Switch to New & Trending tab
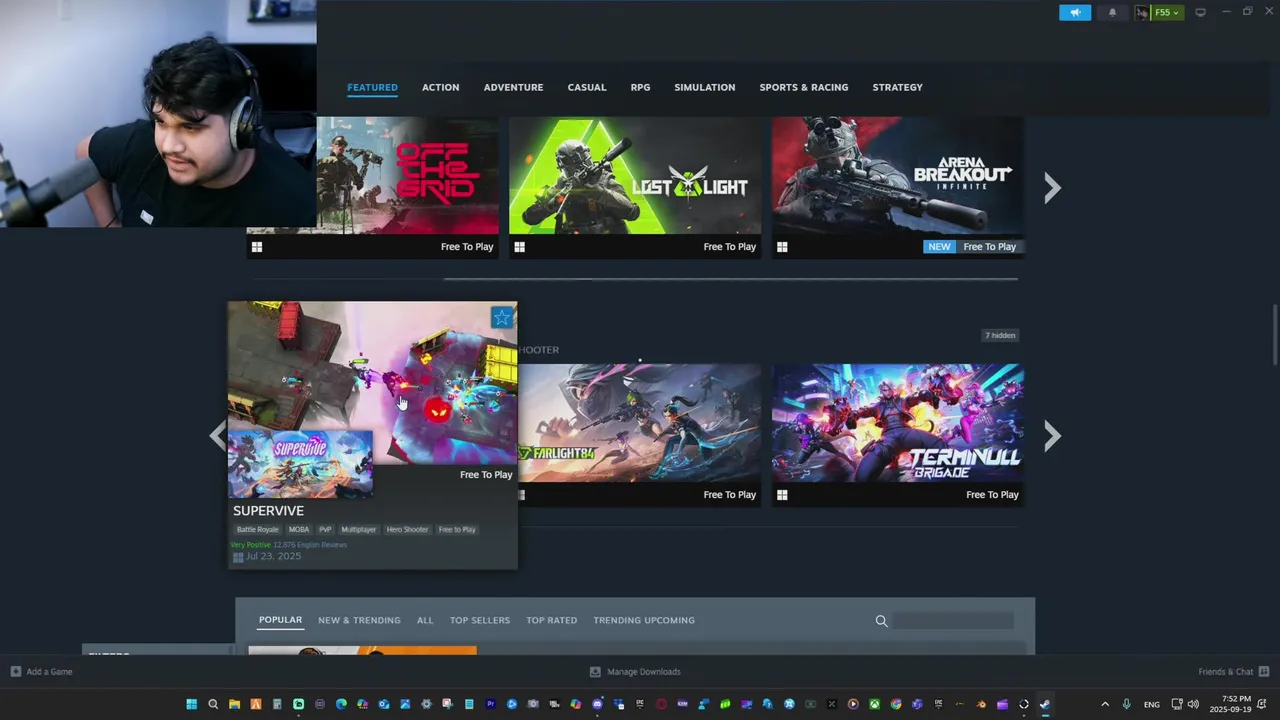The height and width of the screenshot is (720, 1280). click(x=359, y=620)
